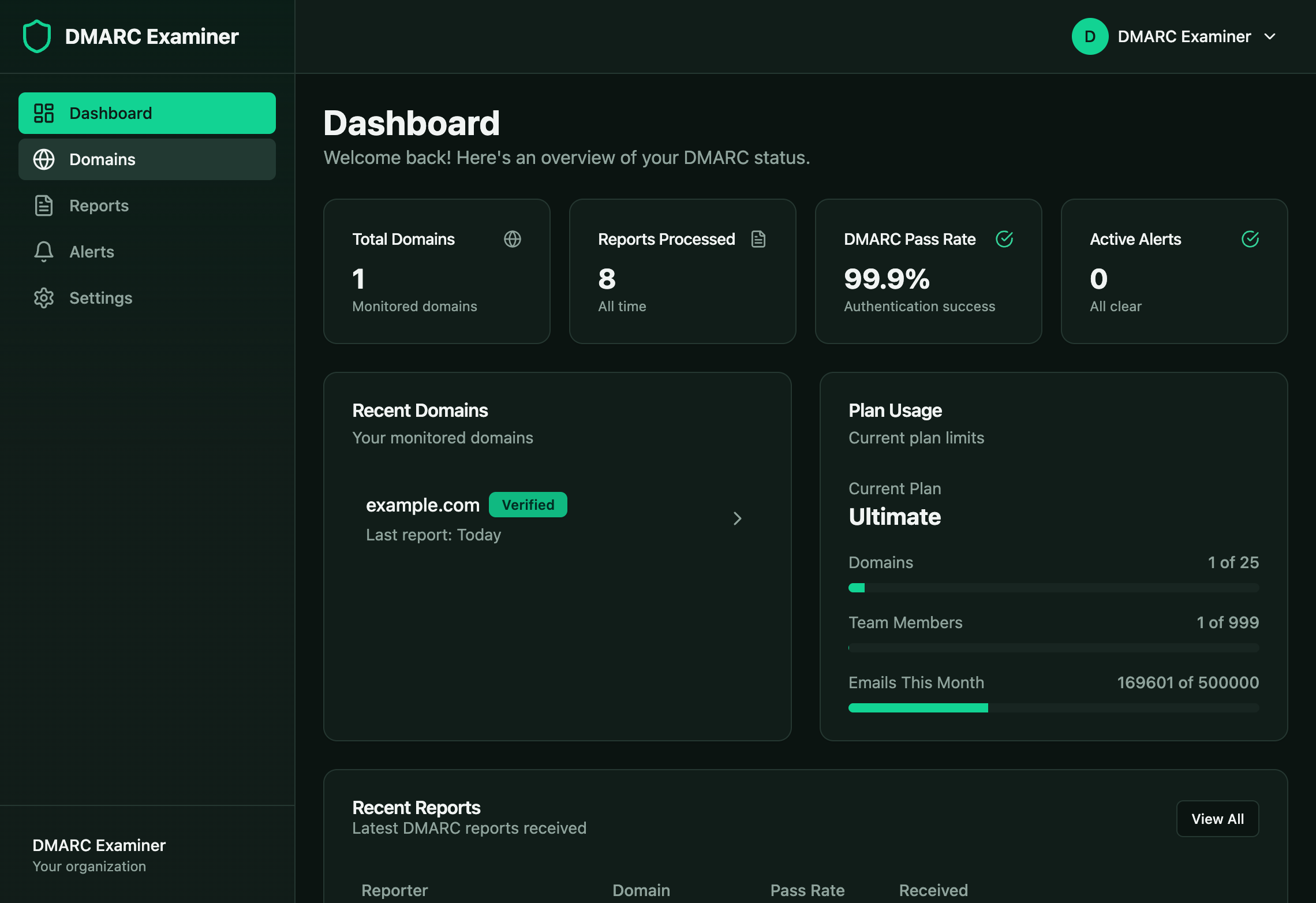This screenshot has width=1316, height=903.
Task: Click the globe icon next to Domains
Action: [43, 159]
